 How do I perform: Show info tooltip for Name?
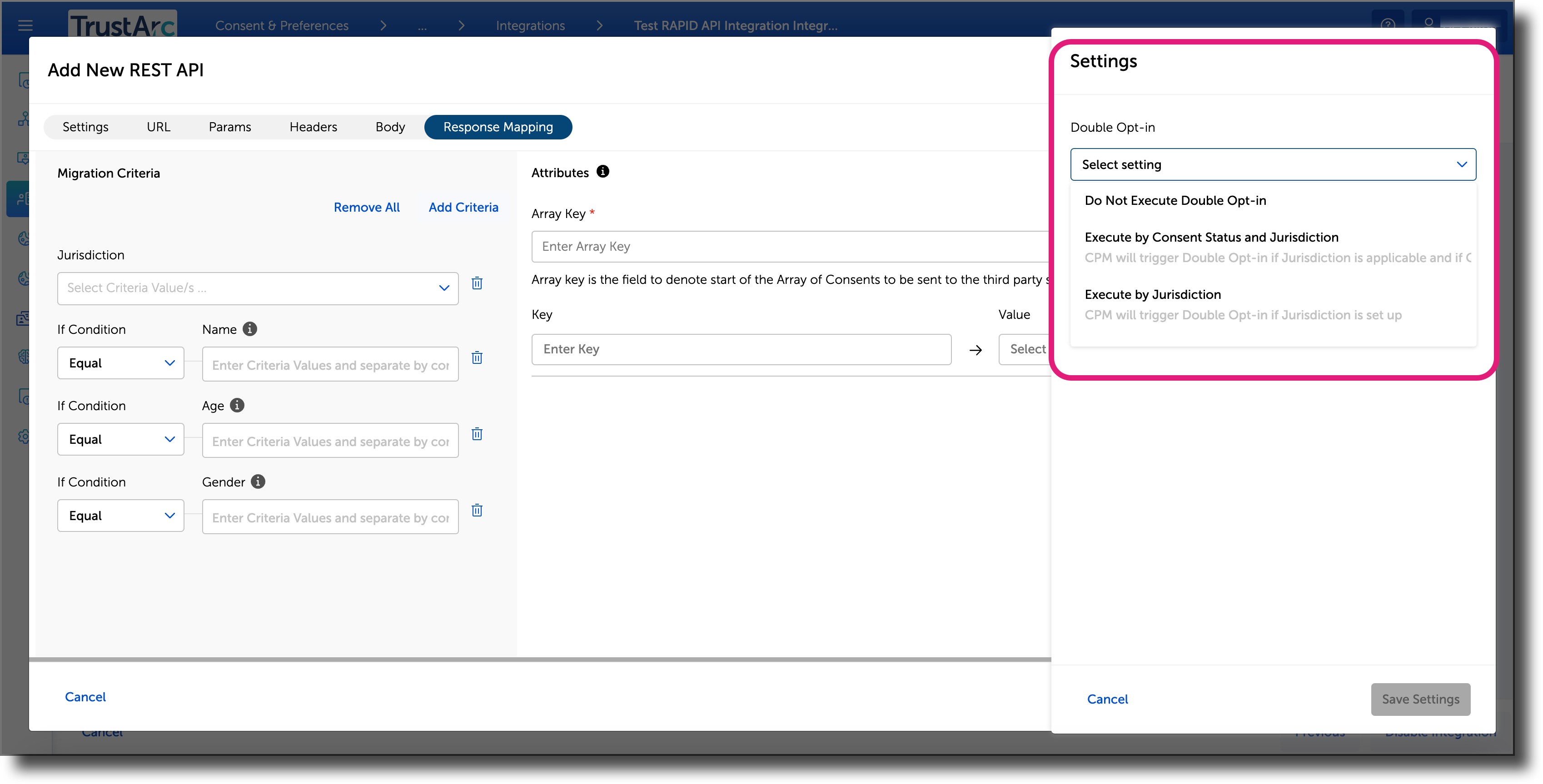250,329
